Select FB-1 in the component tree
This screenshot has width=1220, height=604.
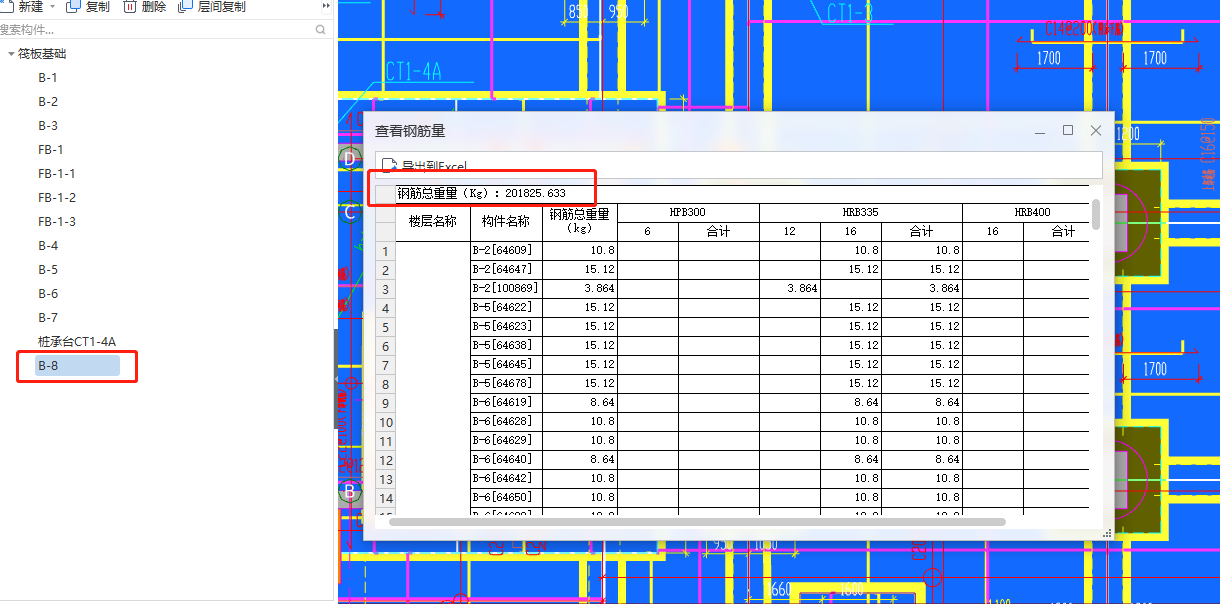click(51, 150)
